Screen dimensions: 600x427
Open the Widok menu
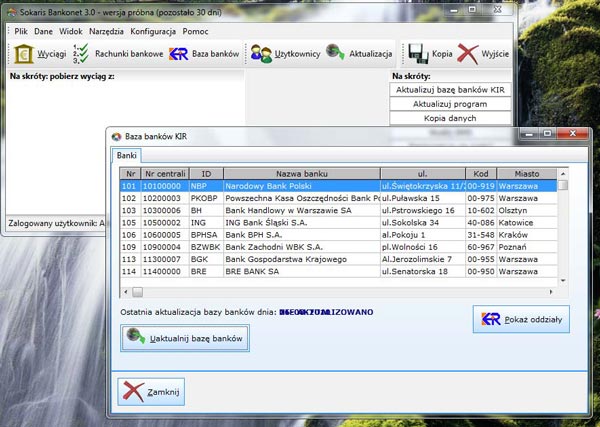(x=71, y=31)
